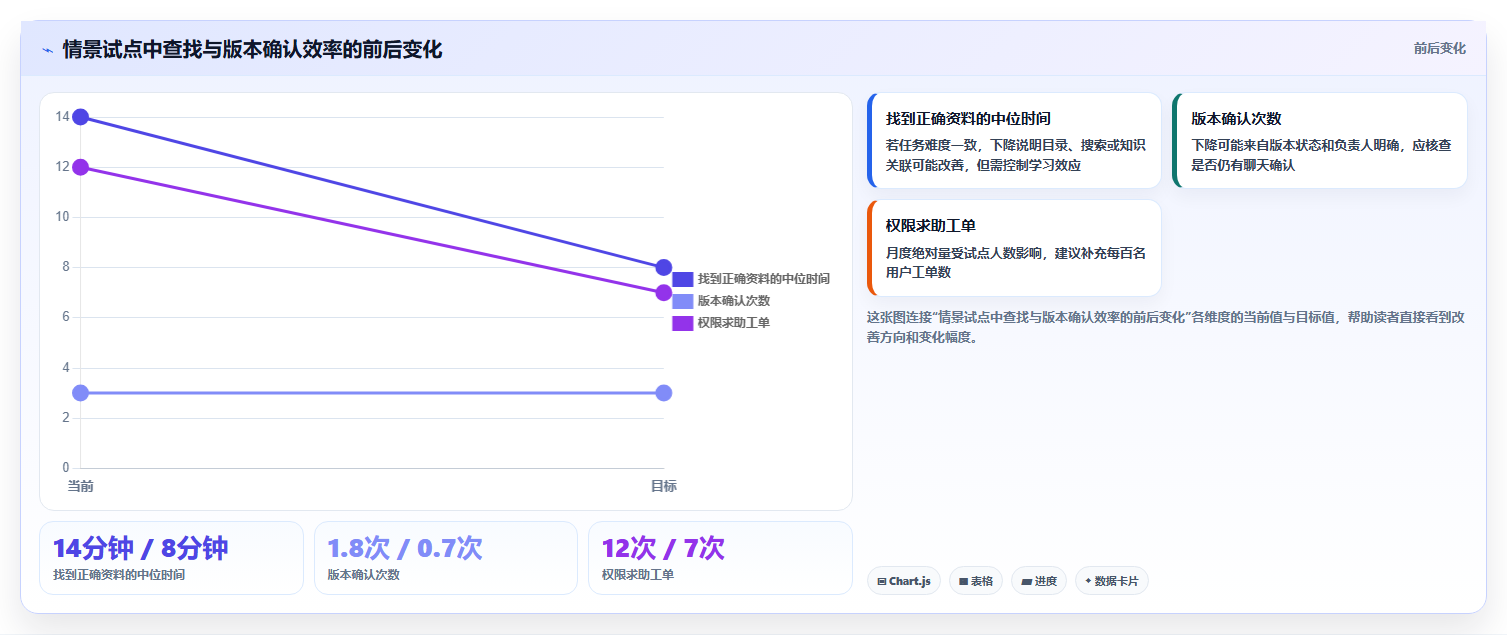Click the Chart.js tag

click(904, 581)
